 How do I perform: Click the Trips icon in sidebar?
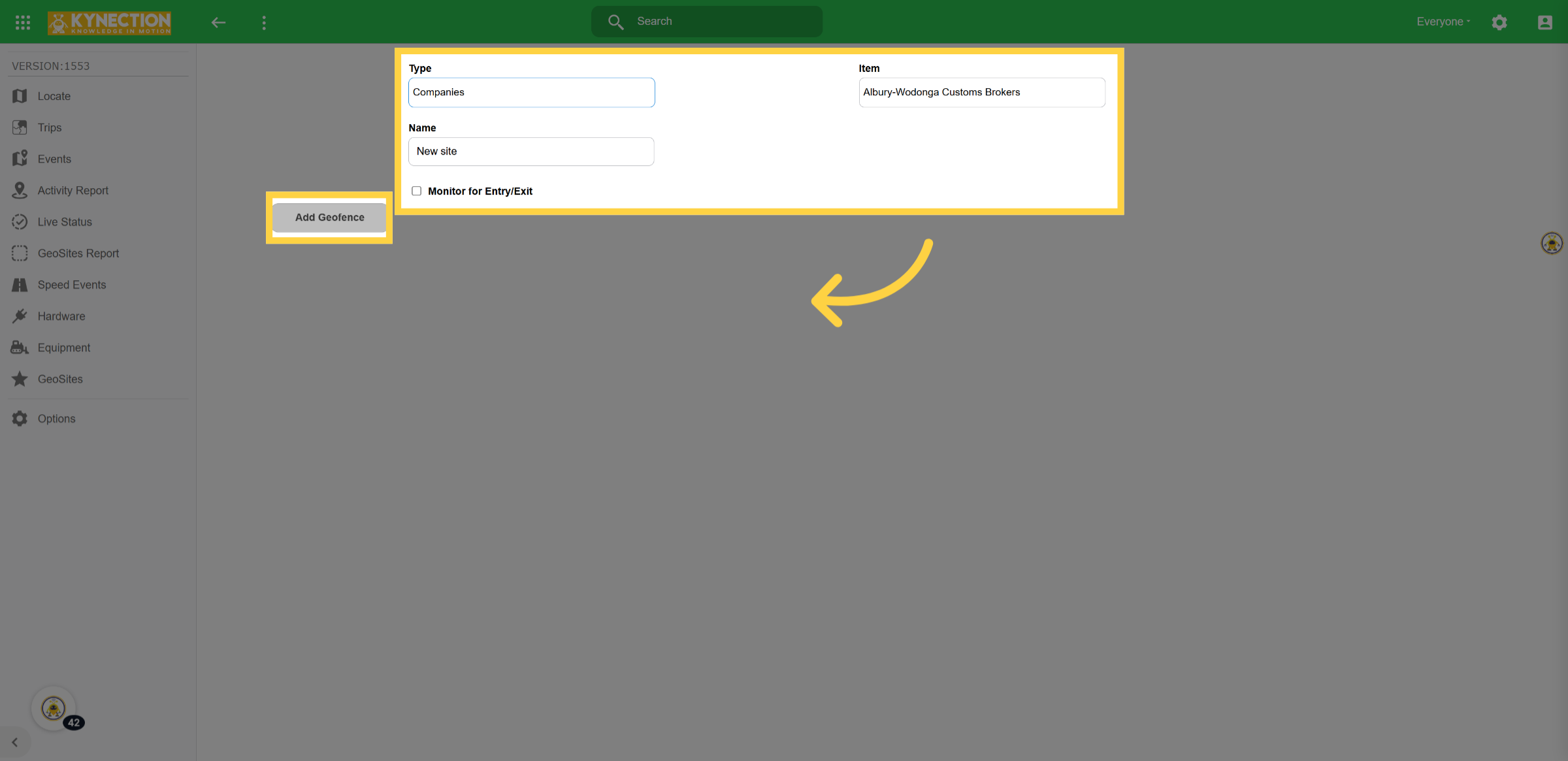[20, 127]
